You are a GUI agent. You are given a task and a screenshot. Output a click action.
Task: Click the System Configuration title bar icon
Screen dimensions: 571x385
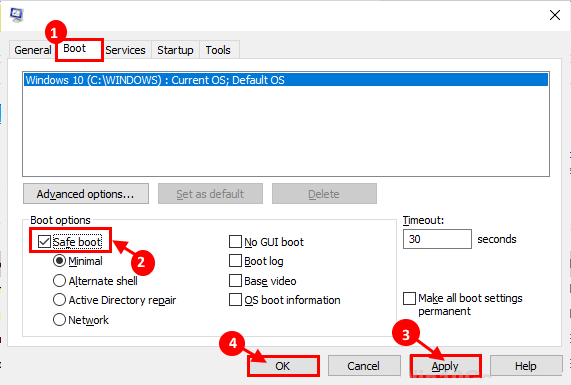tap(17, 15)
